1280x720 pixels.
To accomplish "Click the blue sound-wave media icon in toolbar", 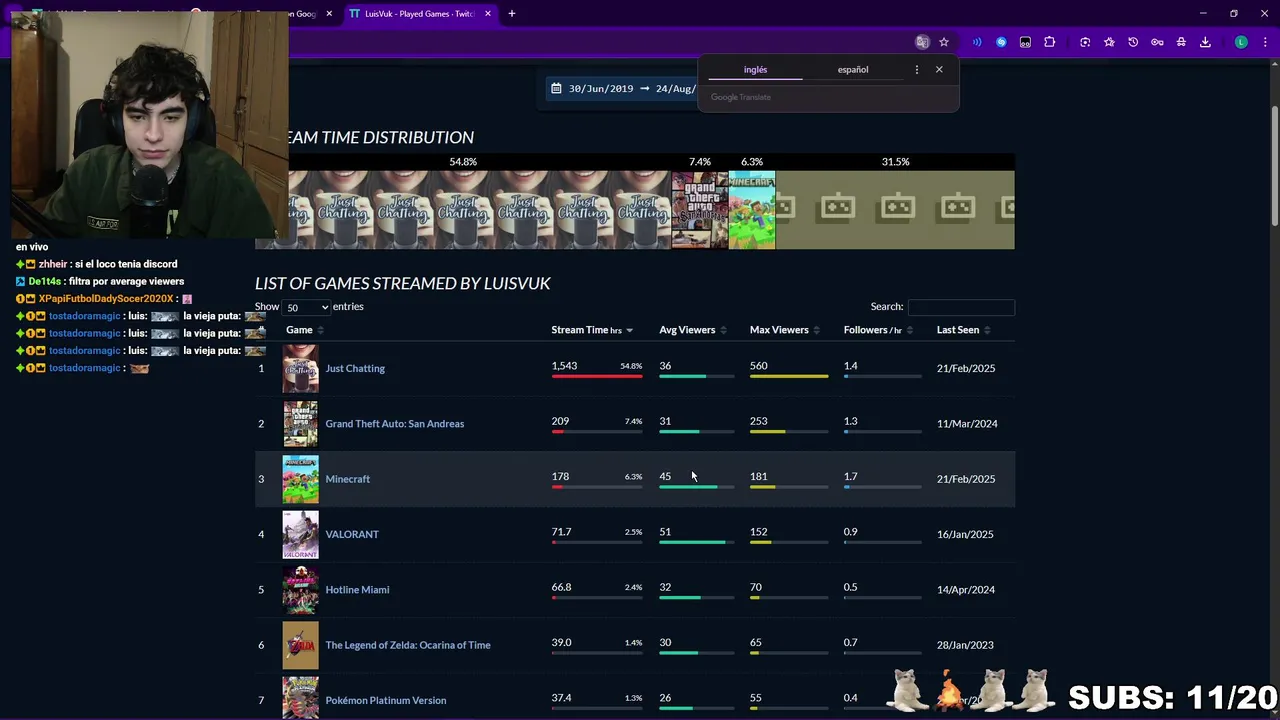I will click(x=977, y=42).
